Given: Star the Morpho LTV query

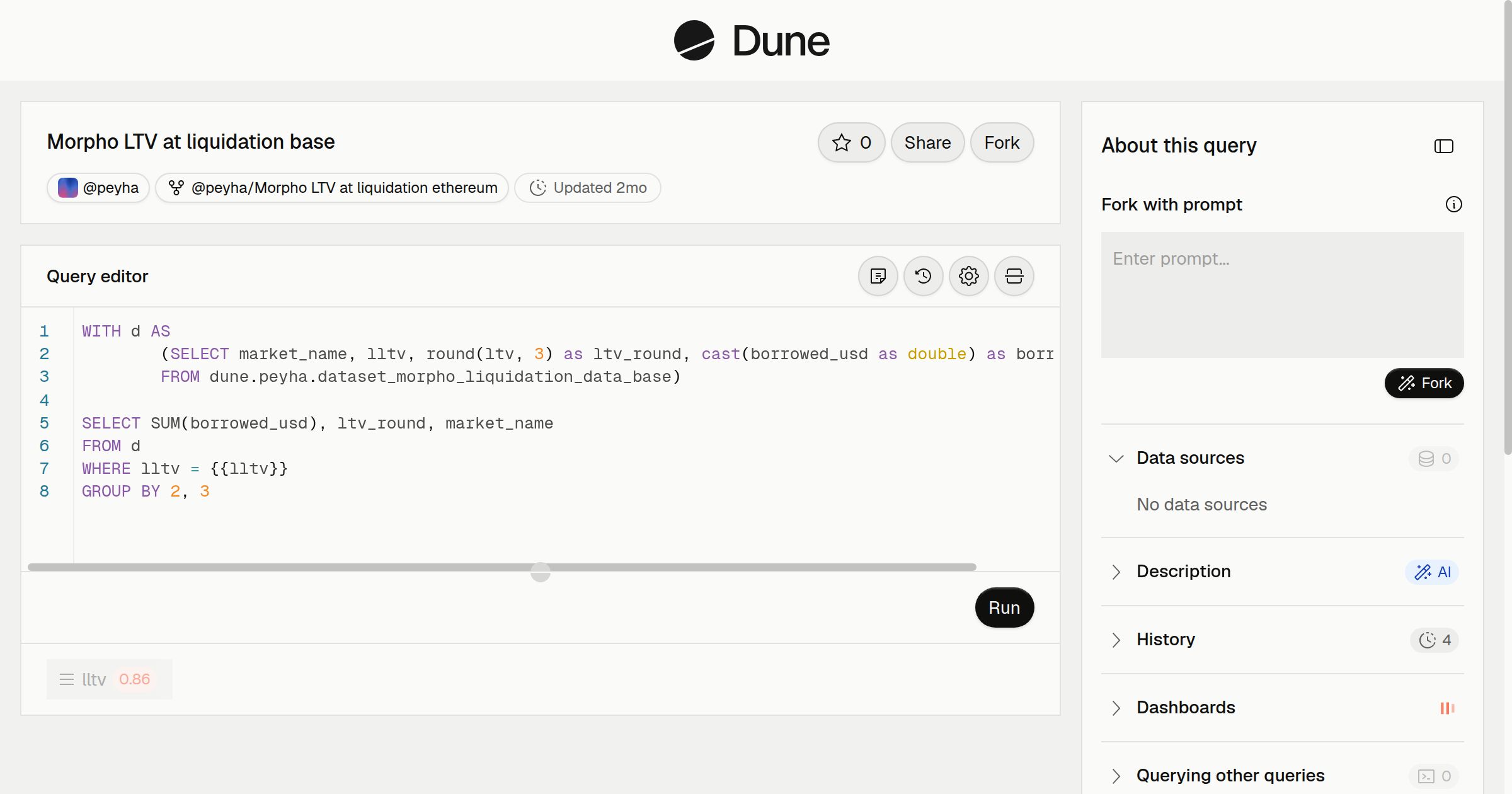Looking at the screenshot, I should pyautogui.click(x=851, y=142).
